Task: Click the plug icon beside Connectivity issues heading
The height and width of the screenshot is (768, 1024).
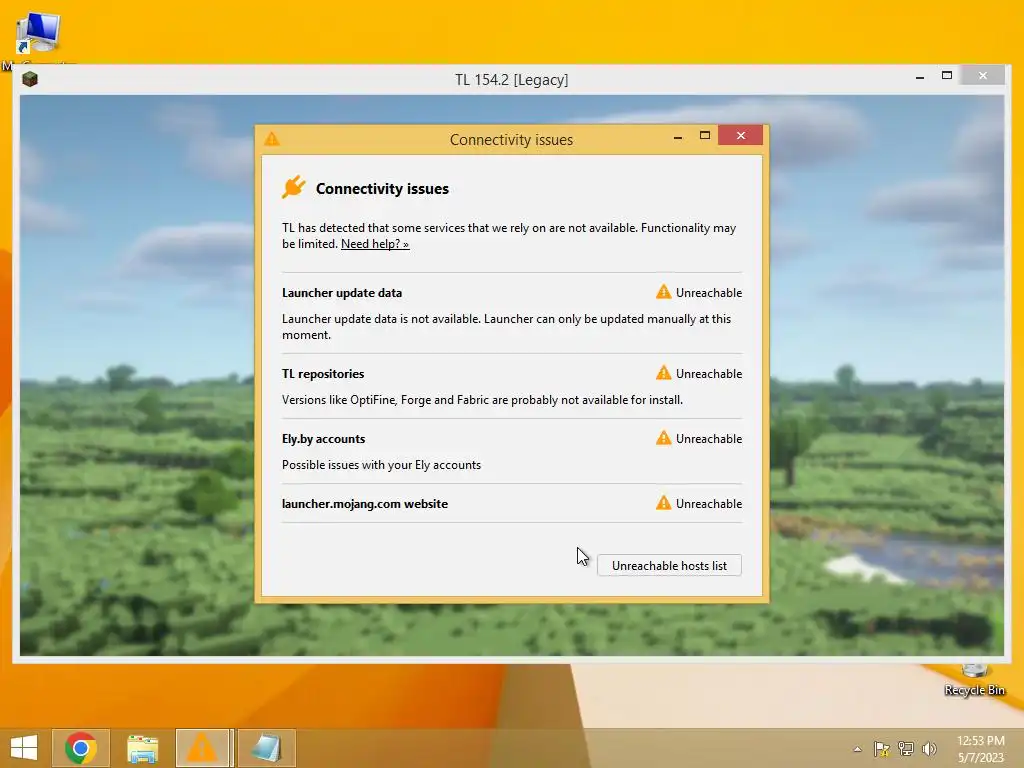Action: click(x=294, y=187)
